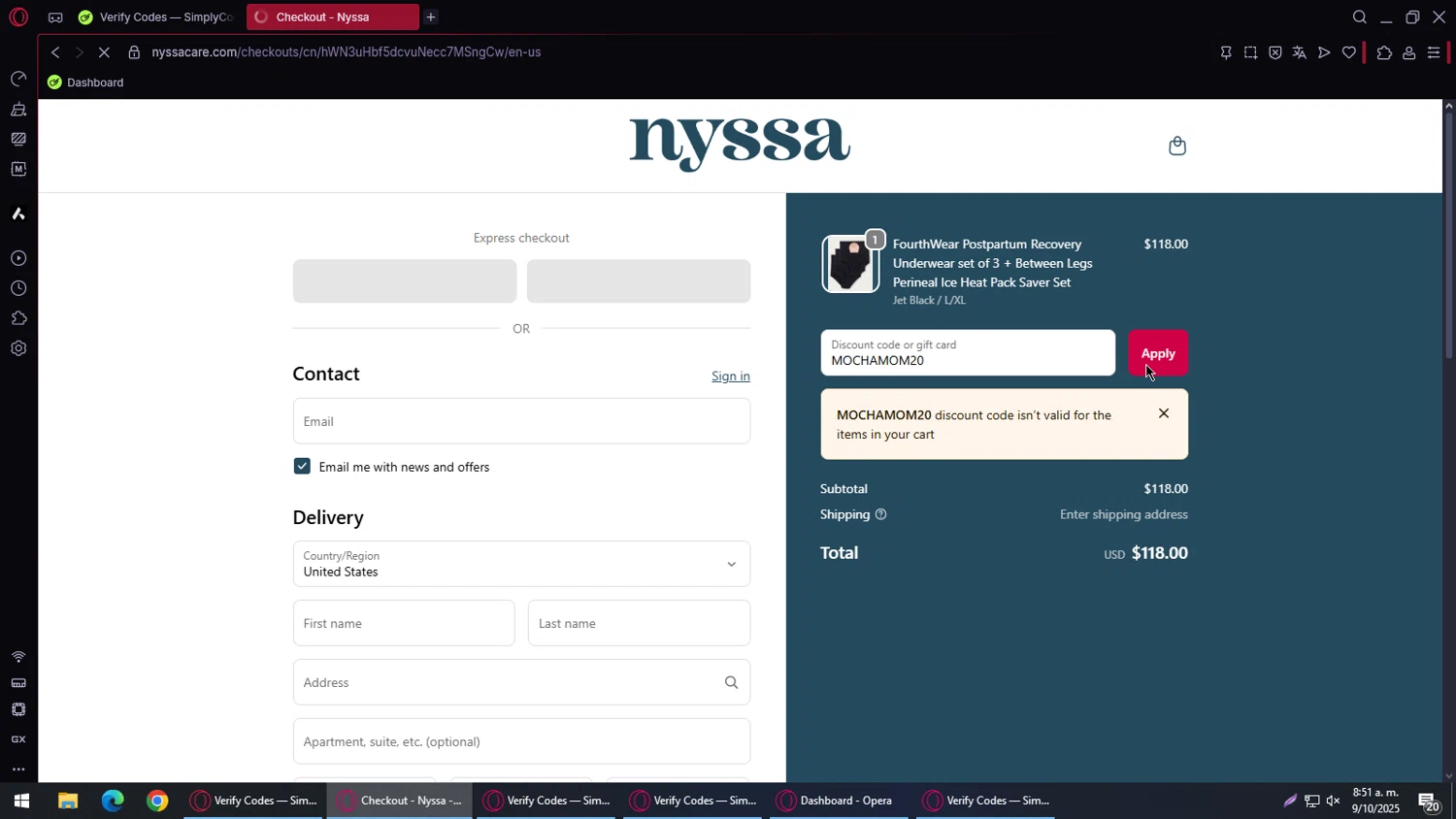Screen dimensions: 1456x819
Task: Open the striped monitor icon in sidebar
Action: click(x=18, y=139)
